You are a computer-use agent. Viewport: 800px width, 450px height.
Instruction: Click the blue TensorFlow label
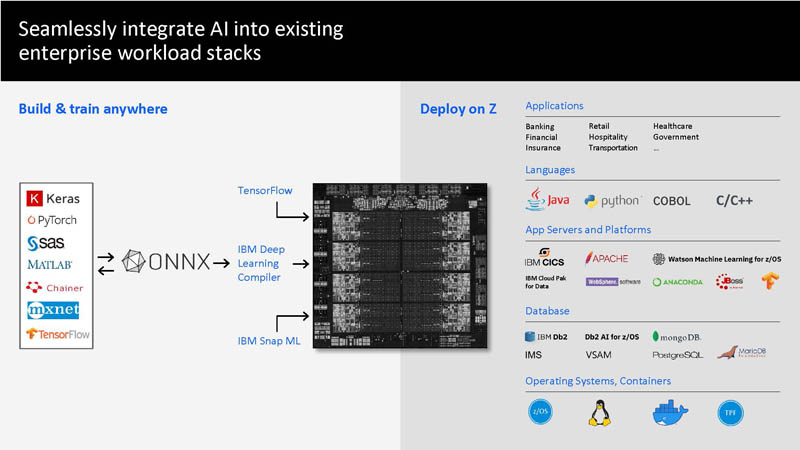click(x=265, y=190)
